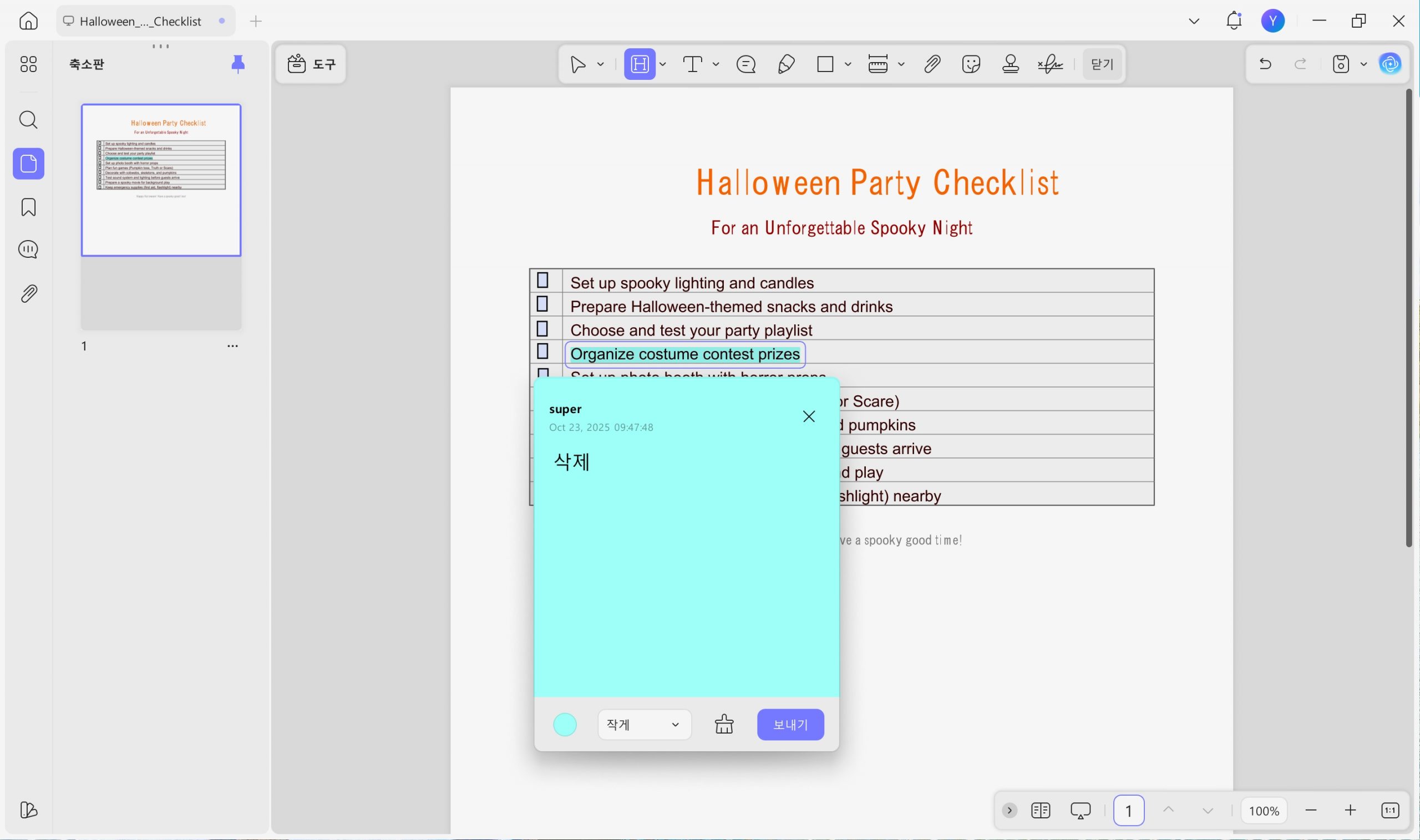Pick the cyan note color swatch

click(565, 724)
